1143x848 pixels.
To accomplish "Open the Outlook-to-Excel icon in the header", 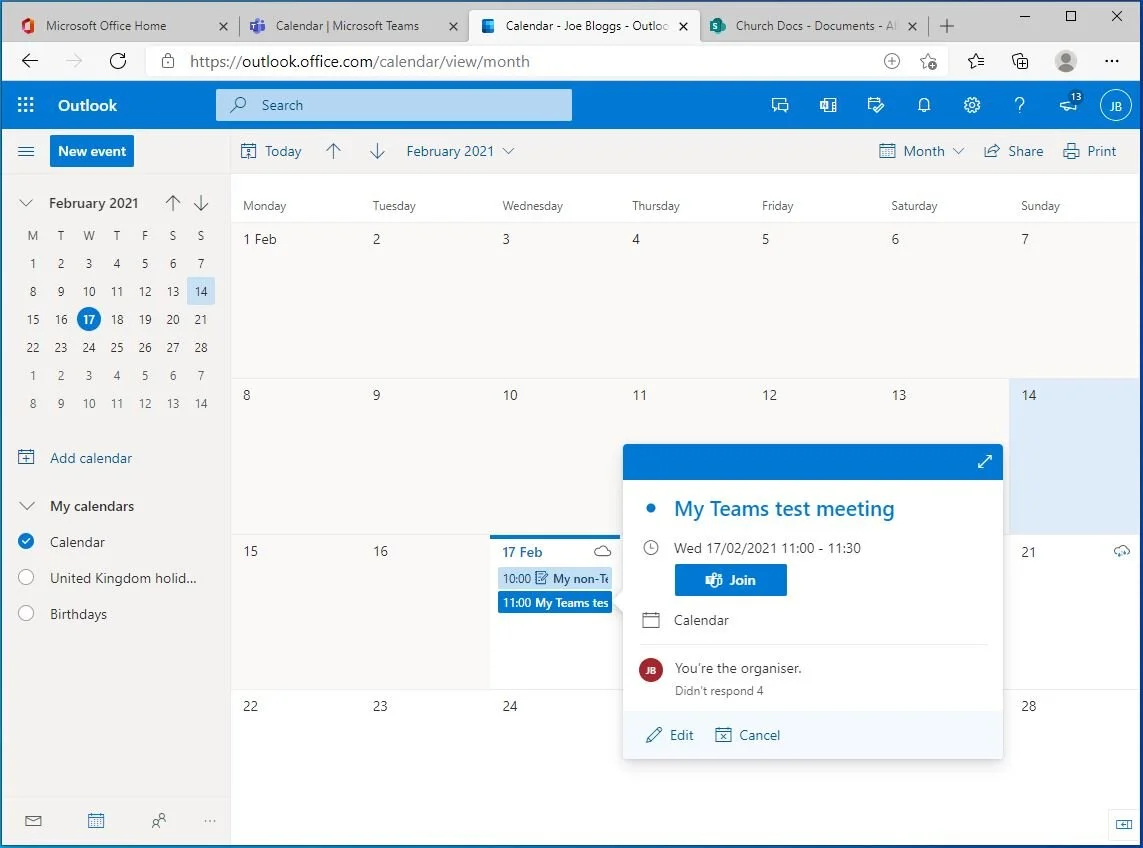I will click(828, 105).
